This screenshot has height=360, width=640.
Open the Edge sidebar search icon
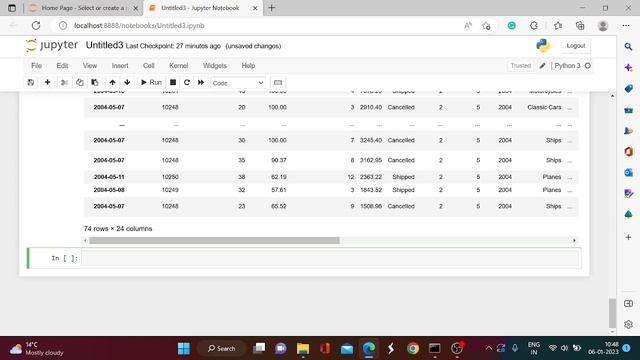coord(629,47)
